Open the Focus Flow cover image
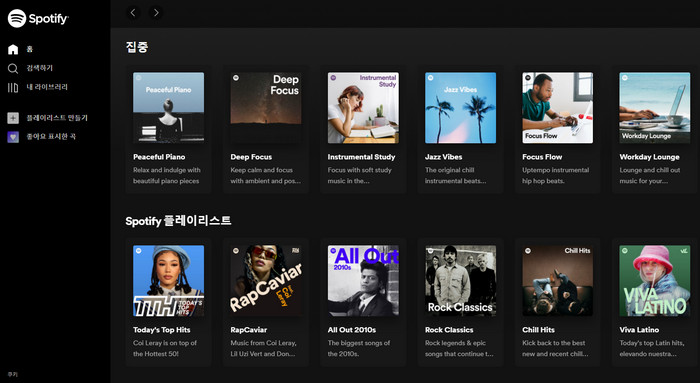The height and width of the screenshot is (383, 700). pos(558,108)
